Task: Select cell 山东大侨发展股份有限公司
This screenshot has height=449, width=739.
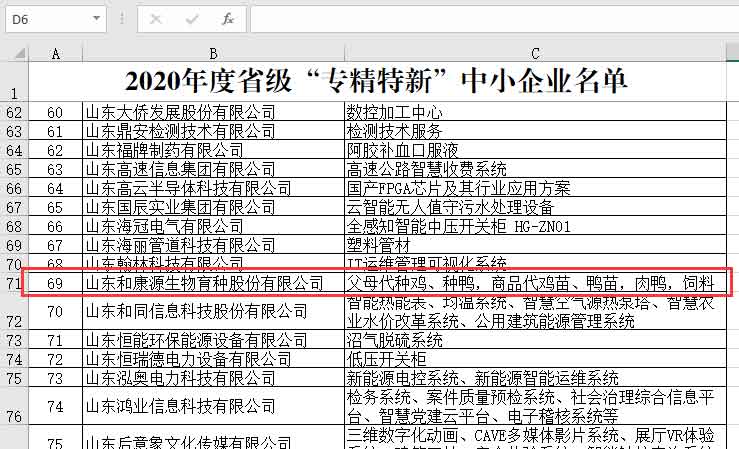Action: [x=212, y=112]
